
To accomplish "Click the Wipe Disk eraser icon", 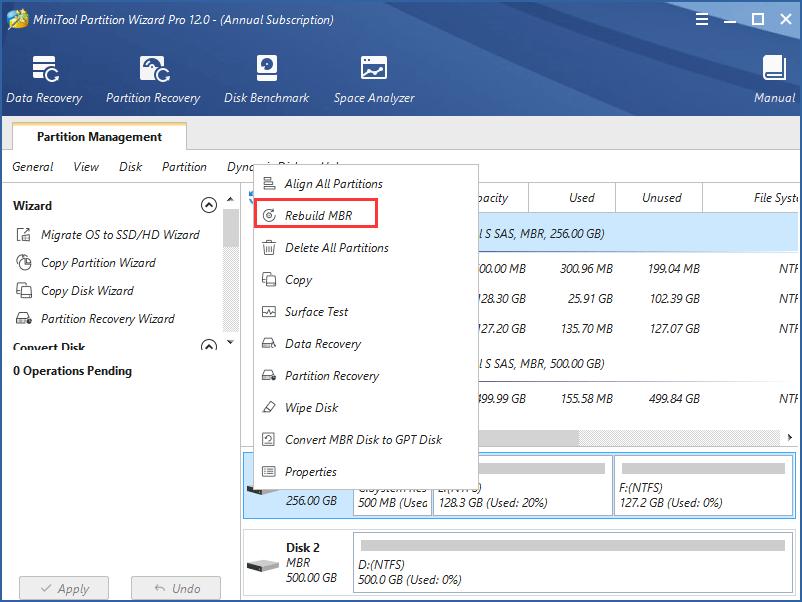I will (x=269, y=407).
